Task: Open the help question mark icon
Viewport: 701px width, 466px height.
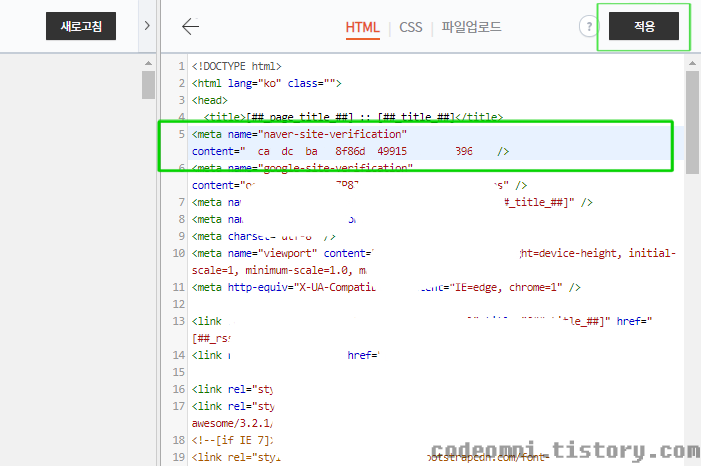Action: (589, 26)
